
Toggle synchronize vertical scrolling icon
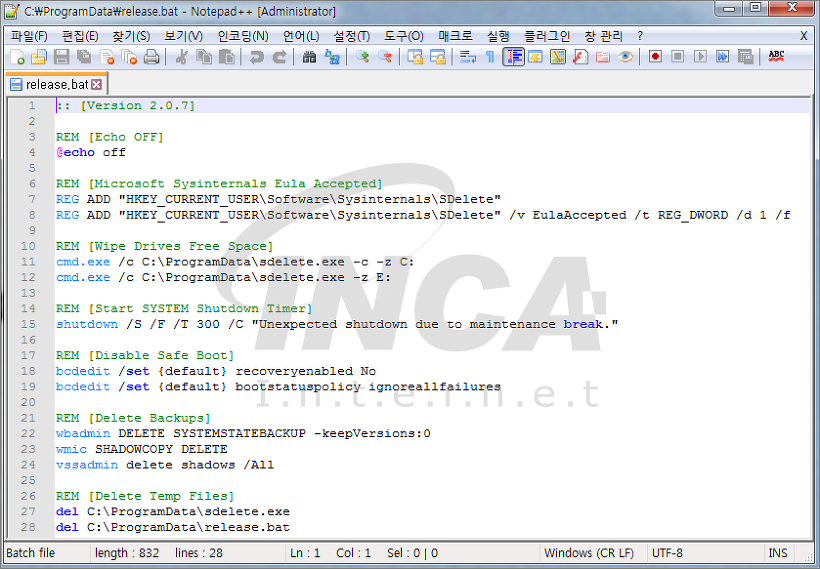click(x=415, y=56)
